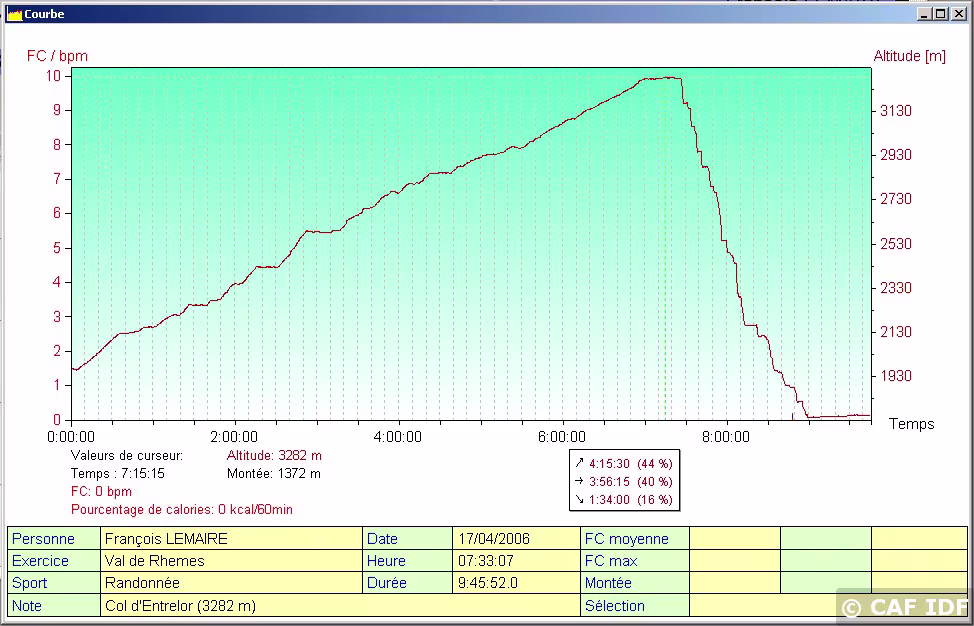This screenshot has height=626, width=974.
Task: Click the empty FC moyenne value cell
Action: click(734, 539)
